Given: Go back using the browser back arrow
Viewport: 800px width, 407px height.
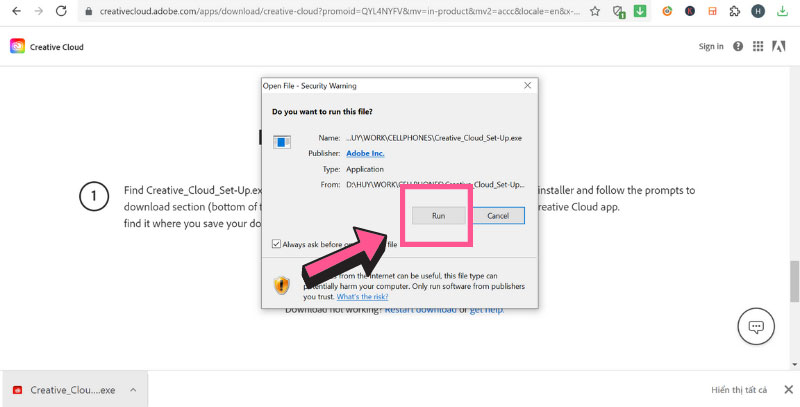Looking at the screenshot, I should click(x=16, y=11).
